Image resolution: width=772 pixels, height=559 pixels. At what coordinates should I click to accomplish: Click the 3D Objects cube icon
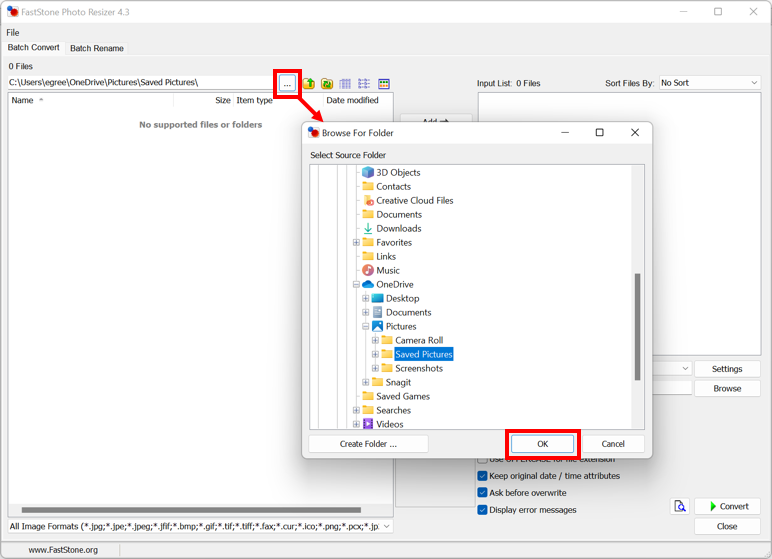tap(368, 172)
